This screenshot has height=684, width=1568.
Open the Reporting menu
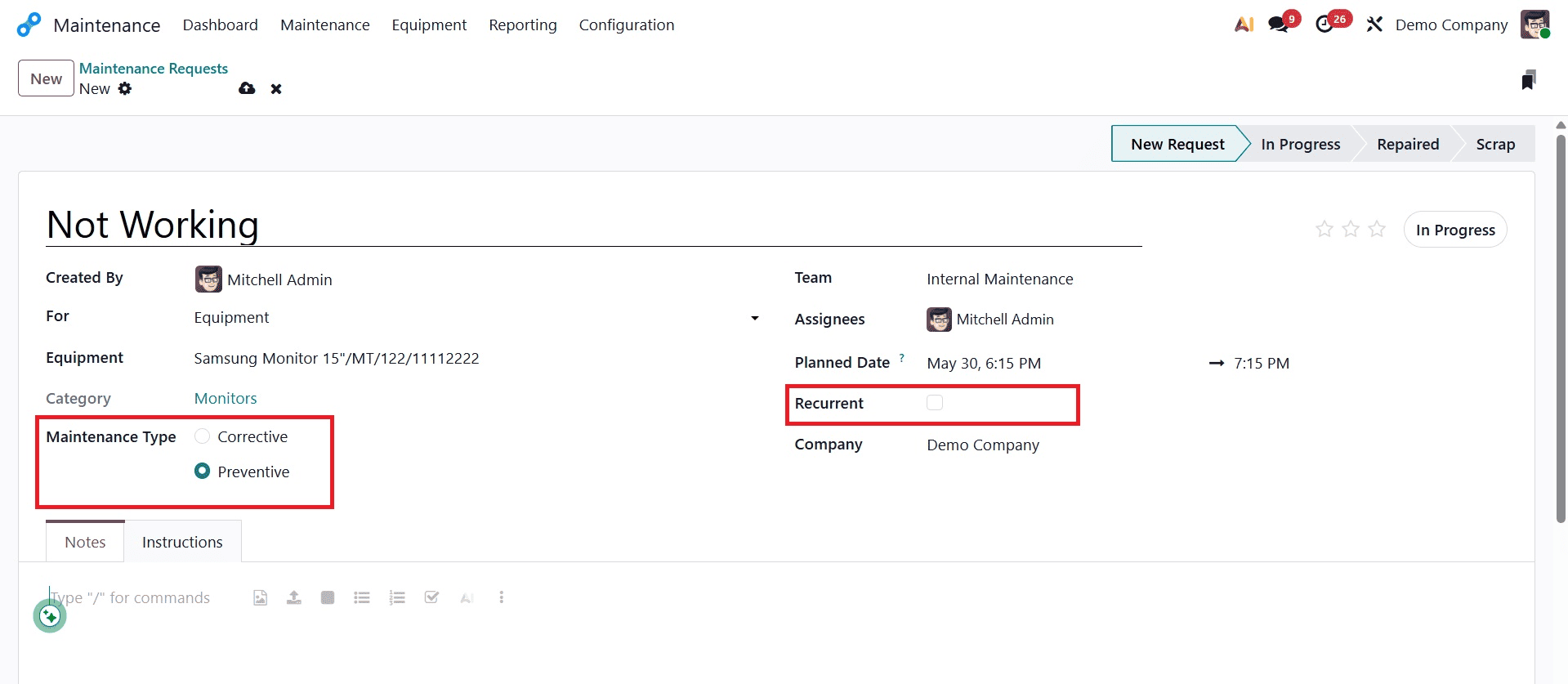coord(523,25)
